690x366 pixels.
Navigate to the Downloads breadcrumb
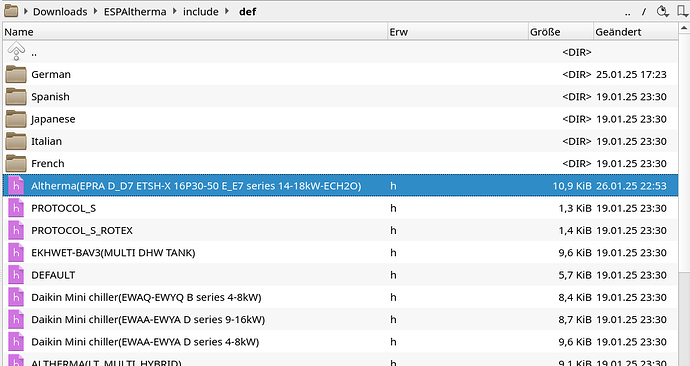pos(60,12)
